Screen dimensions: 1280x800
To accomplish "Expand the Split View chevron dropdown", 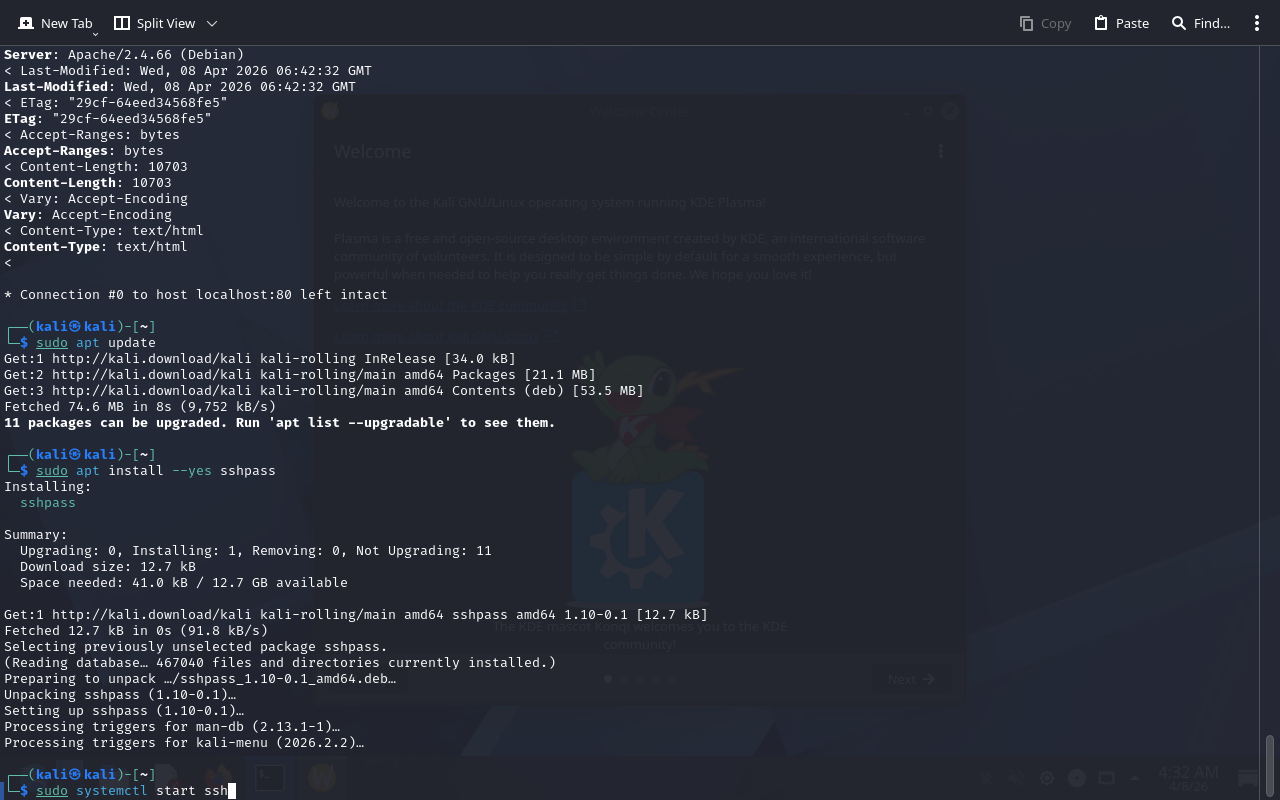I will pyautogui.click(x=212, y=23).
